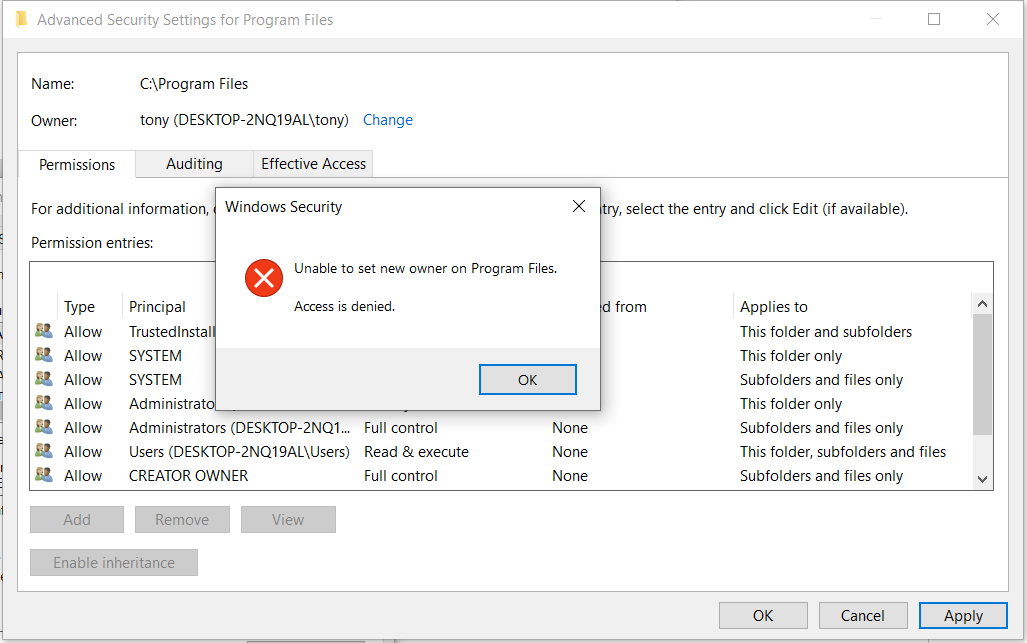The image size is (1027, 643).
Task: Click the Principal column header
Action: 157,307
